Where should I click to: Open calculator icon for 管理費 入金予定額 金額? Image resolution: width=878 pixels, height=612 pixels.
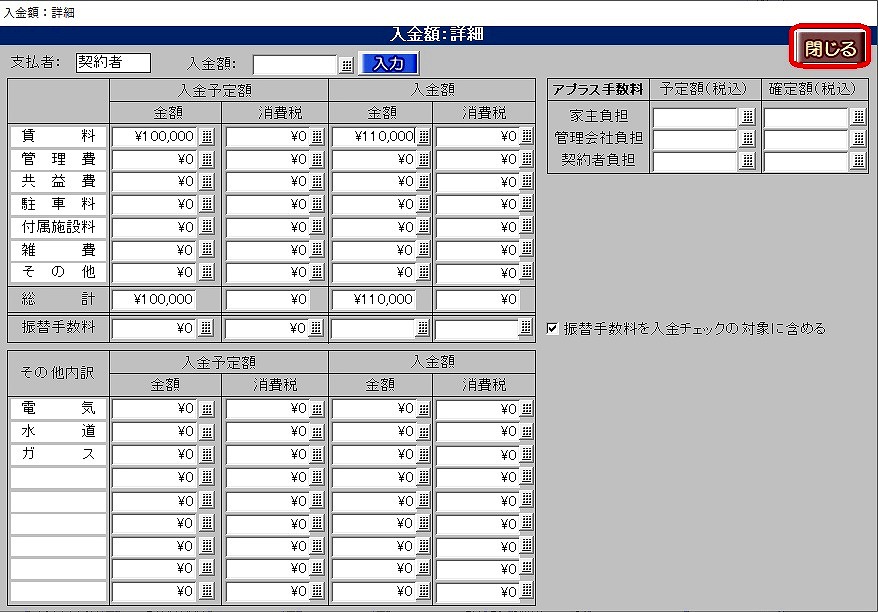pos(207,159)
